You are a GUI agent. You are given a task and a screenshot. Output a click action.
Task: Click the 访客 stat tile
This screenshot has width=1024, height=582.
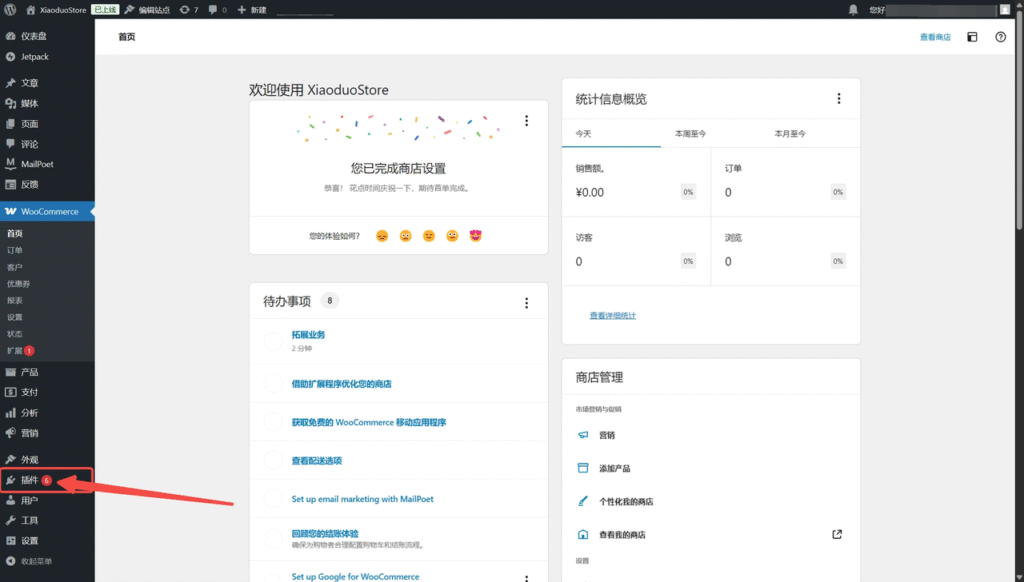coord(636,251)
